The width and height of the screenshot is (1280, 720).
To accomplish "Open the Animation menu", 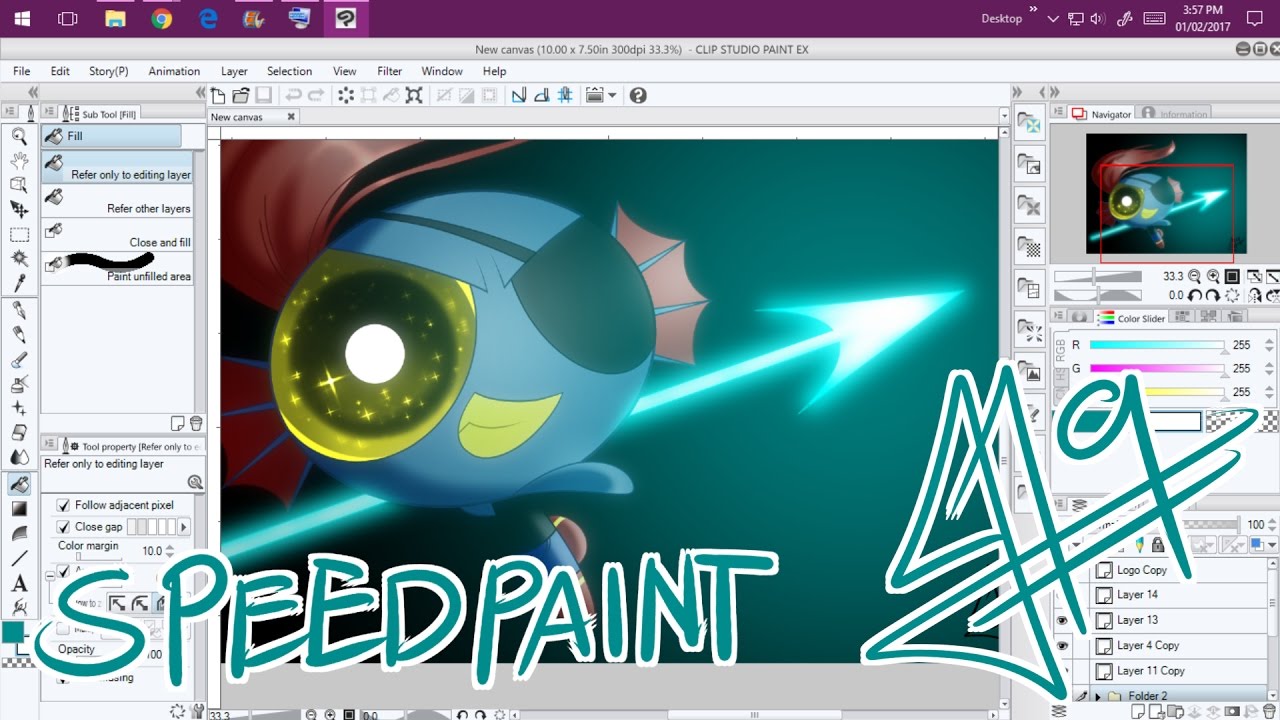I will coord(174,71).
